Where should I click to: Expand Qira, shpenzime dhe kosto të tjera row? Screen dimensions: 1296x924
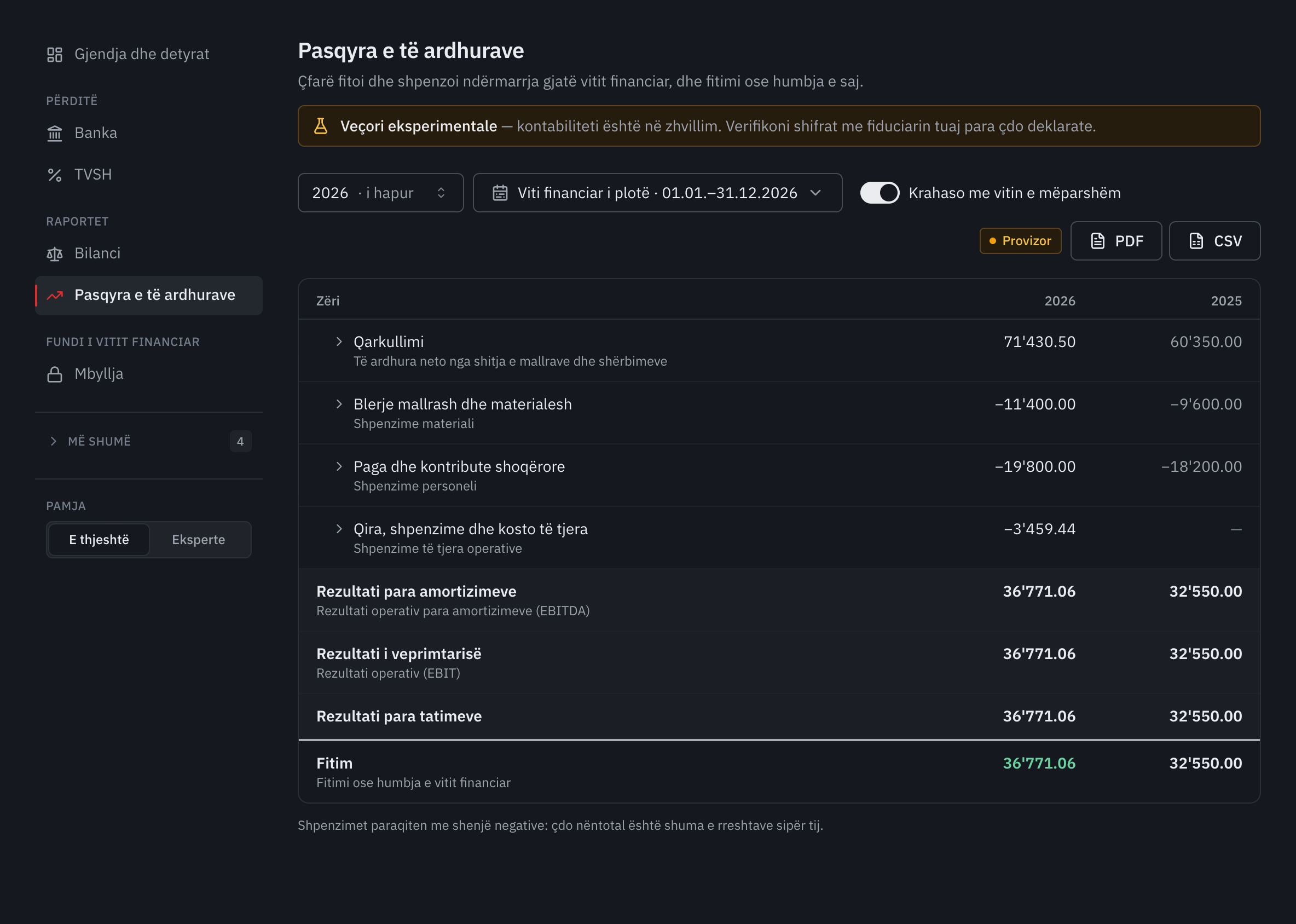[x=339, y=529]
